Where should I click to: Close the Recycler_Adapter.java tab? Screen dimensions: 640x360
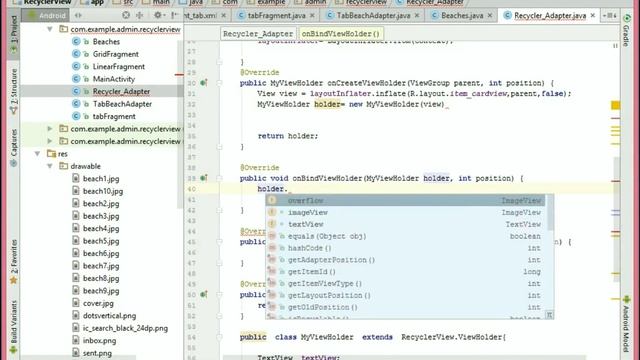[x=593, y=16]
